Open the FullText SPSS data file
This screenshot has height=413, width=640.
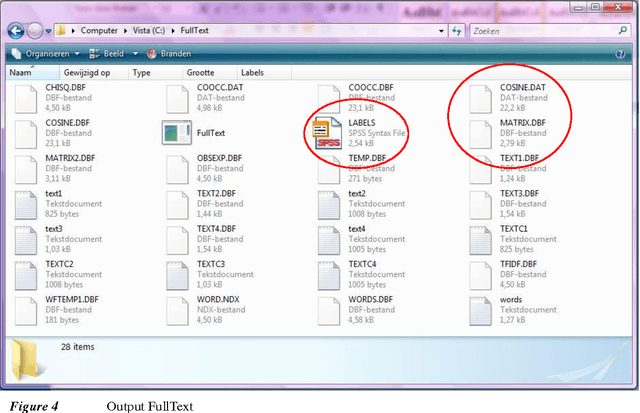pyautogui.click(x=178, y=133)
